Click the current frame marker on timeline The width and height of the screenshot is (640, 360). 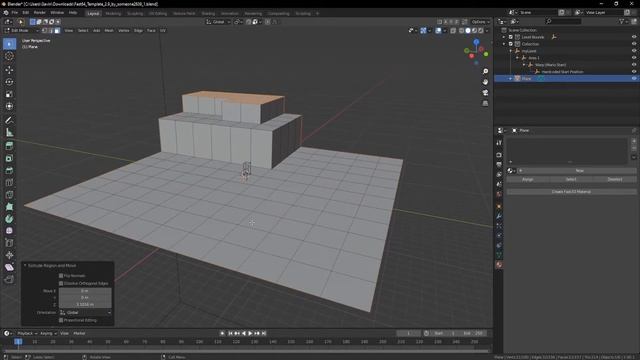18,342
